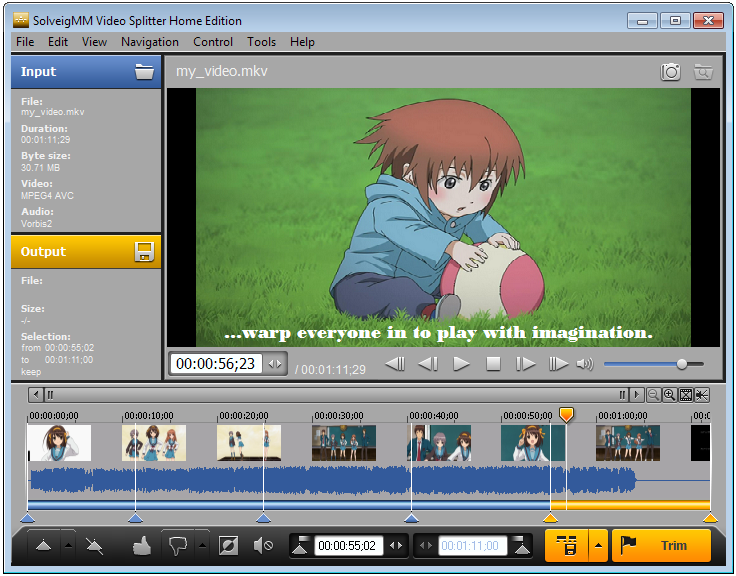The width and height of the screenshot is (736, 576).
Task: Jump to next marker forward button
Action: click(x=558, y=364)
